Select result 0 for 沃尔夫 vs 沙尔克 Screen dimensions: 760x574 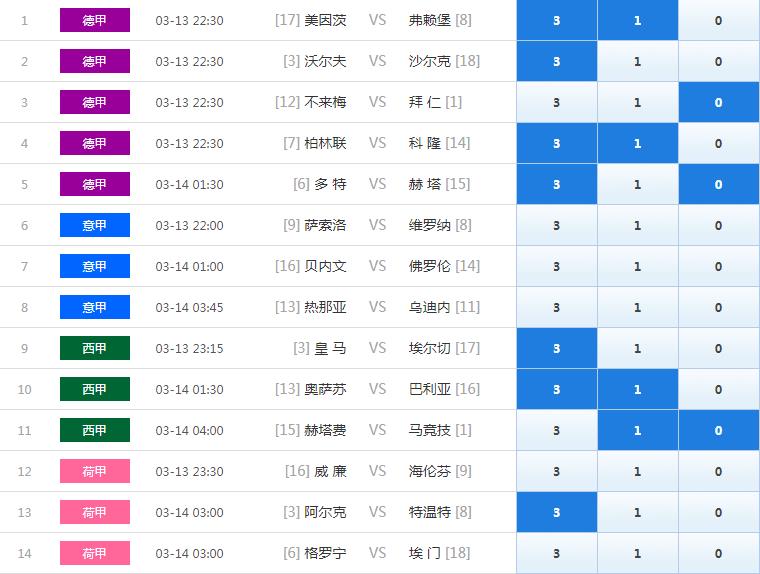point(718,61)
